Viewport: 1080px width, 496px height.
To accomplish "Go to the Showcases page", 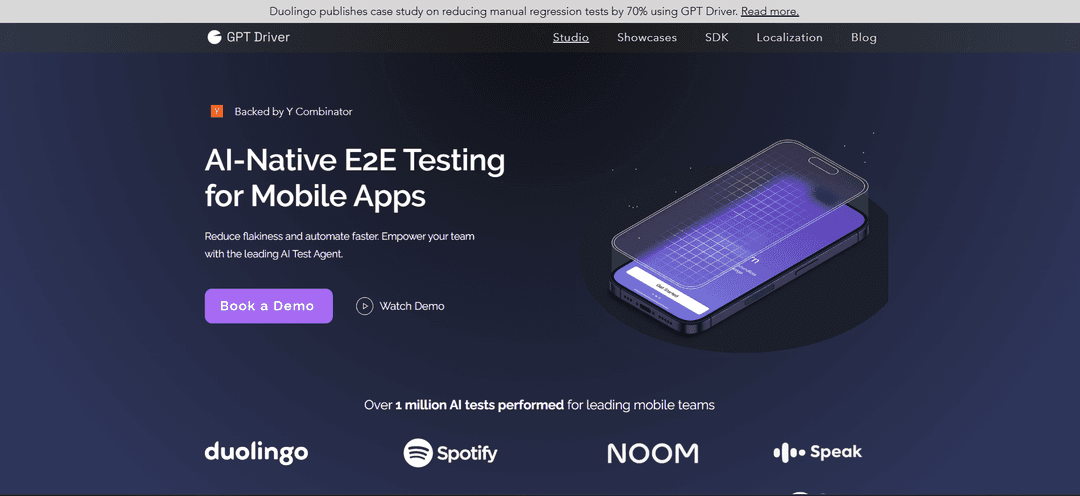I will click(647, 37).
